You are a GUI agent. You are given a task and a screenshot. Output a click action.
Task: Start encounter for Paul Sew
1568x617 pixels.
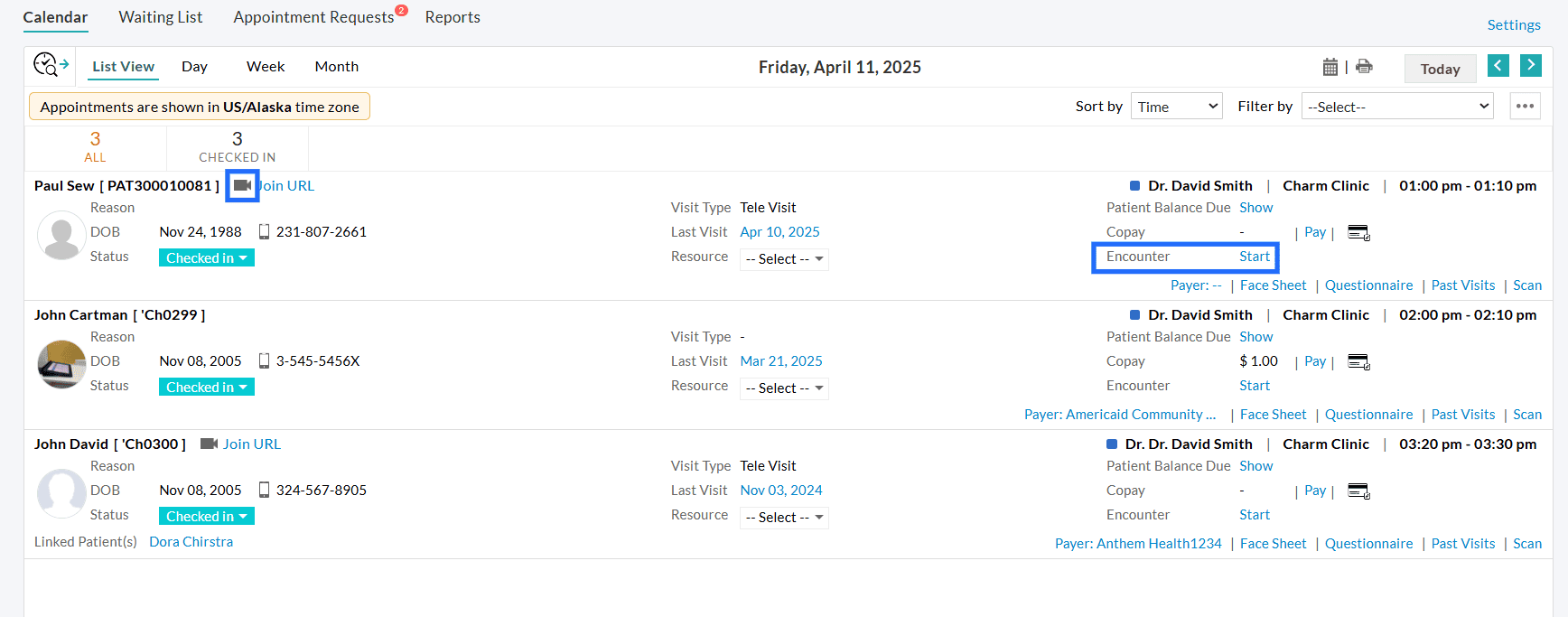coord(1255,257)
